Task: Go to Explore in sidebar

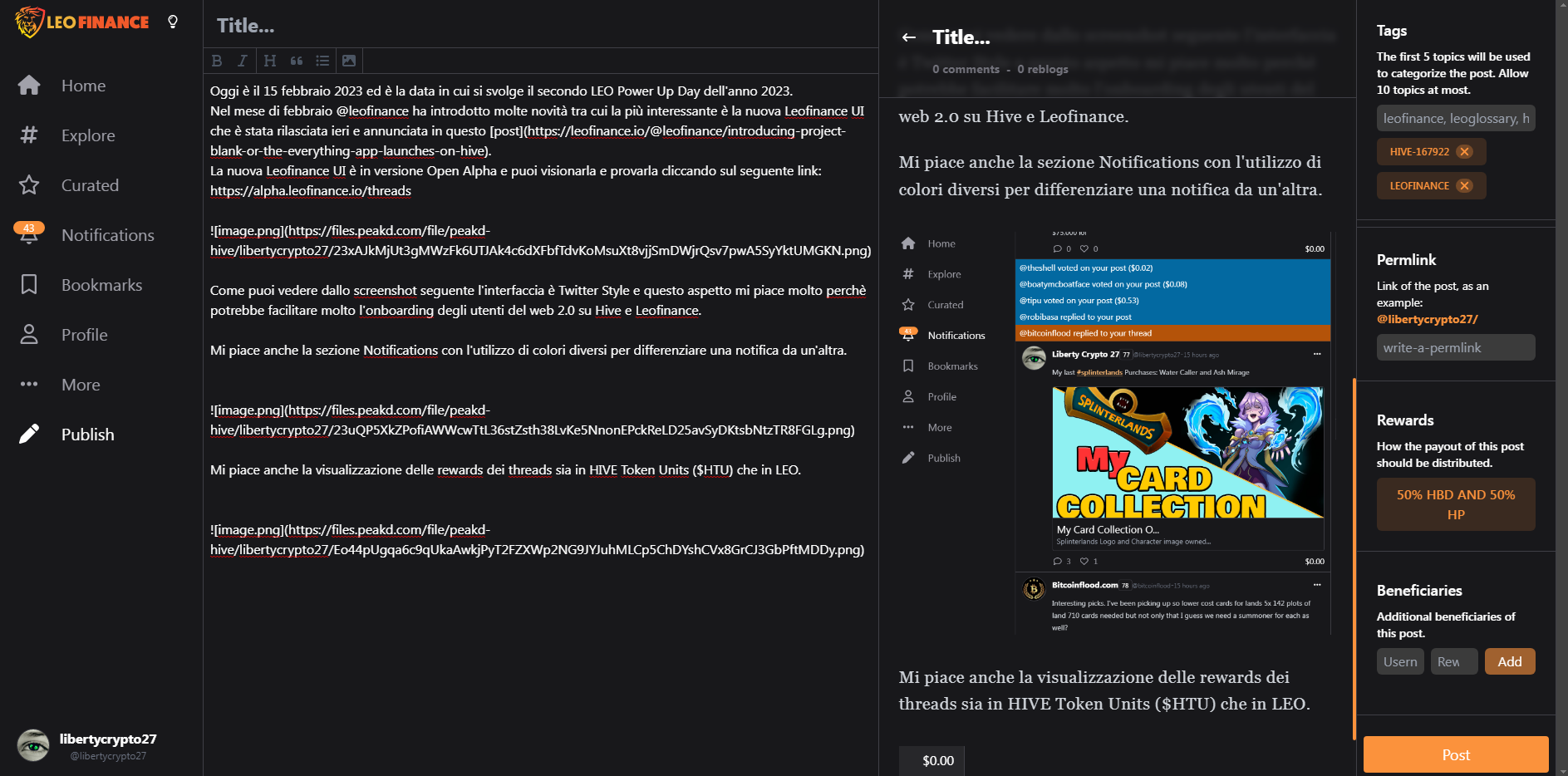Action: coord(88,135)
